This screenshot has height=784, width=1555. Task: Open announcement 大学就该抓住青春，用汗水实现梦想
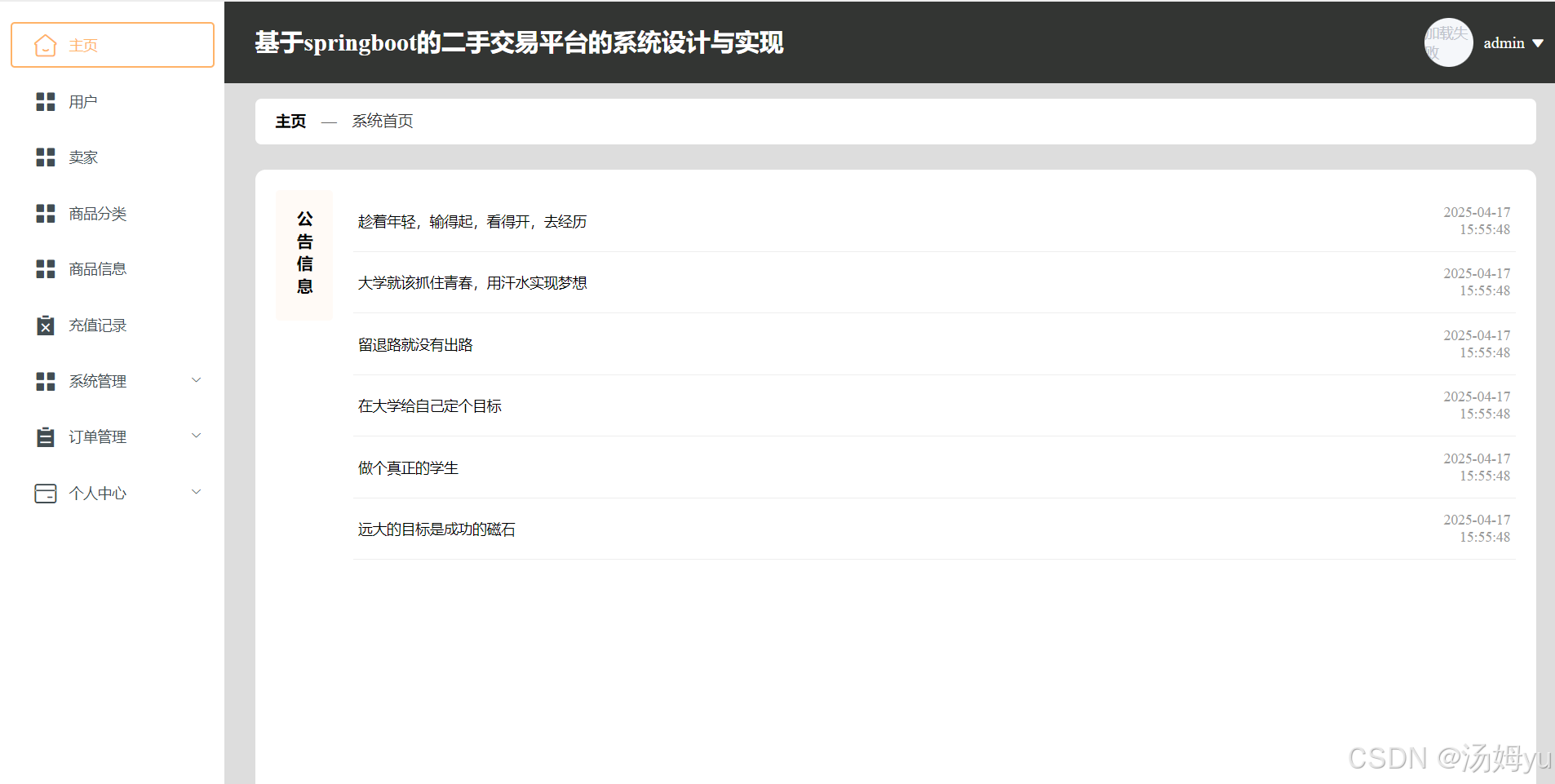pyautogui.click(x=472, y=283)
